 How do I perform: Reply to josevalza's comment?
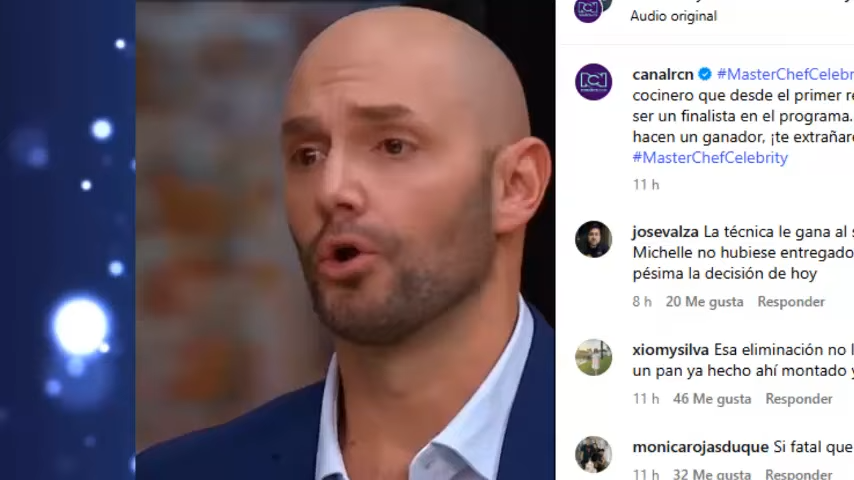pyautogui.click(x=791, y=302)
